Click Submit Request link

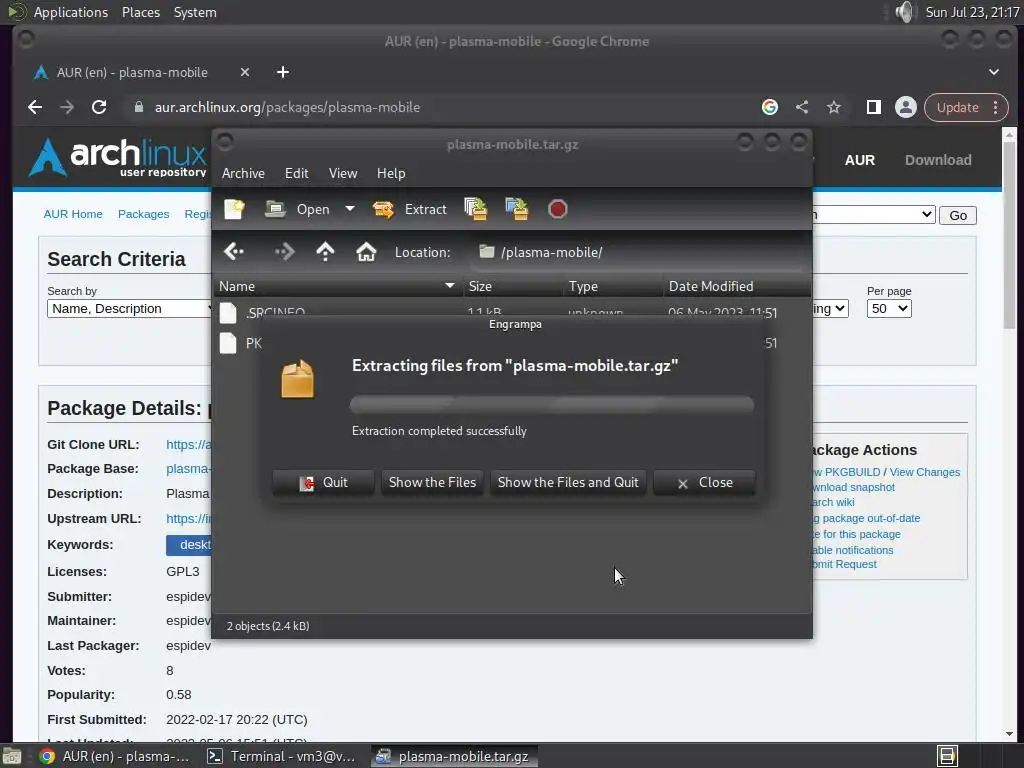[844, 564]
